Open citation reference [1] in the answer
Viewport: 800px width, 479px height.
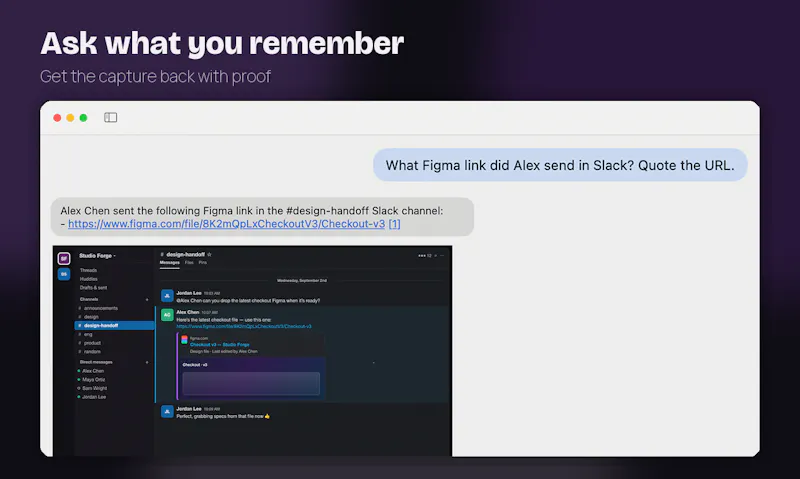click(394, 223)
